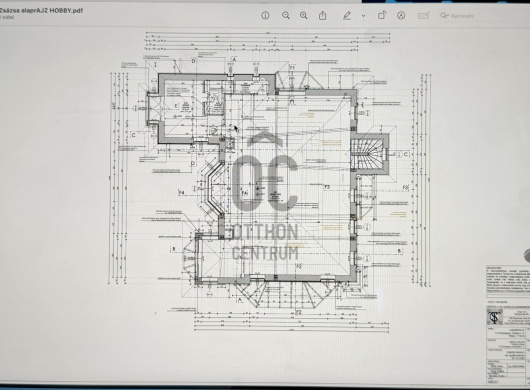The height and width of the screenshot is (390, 530).
Task: Click the zoom out magnifier
Action: coord(286,16)
